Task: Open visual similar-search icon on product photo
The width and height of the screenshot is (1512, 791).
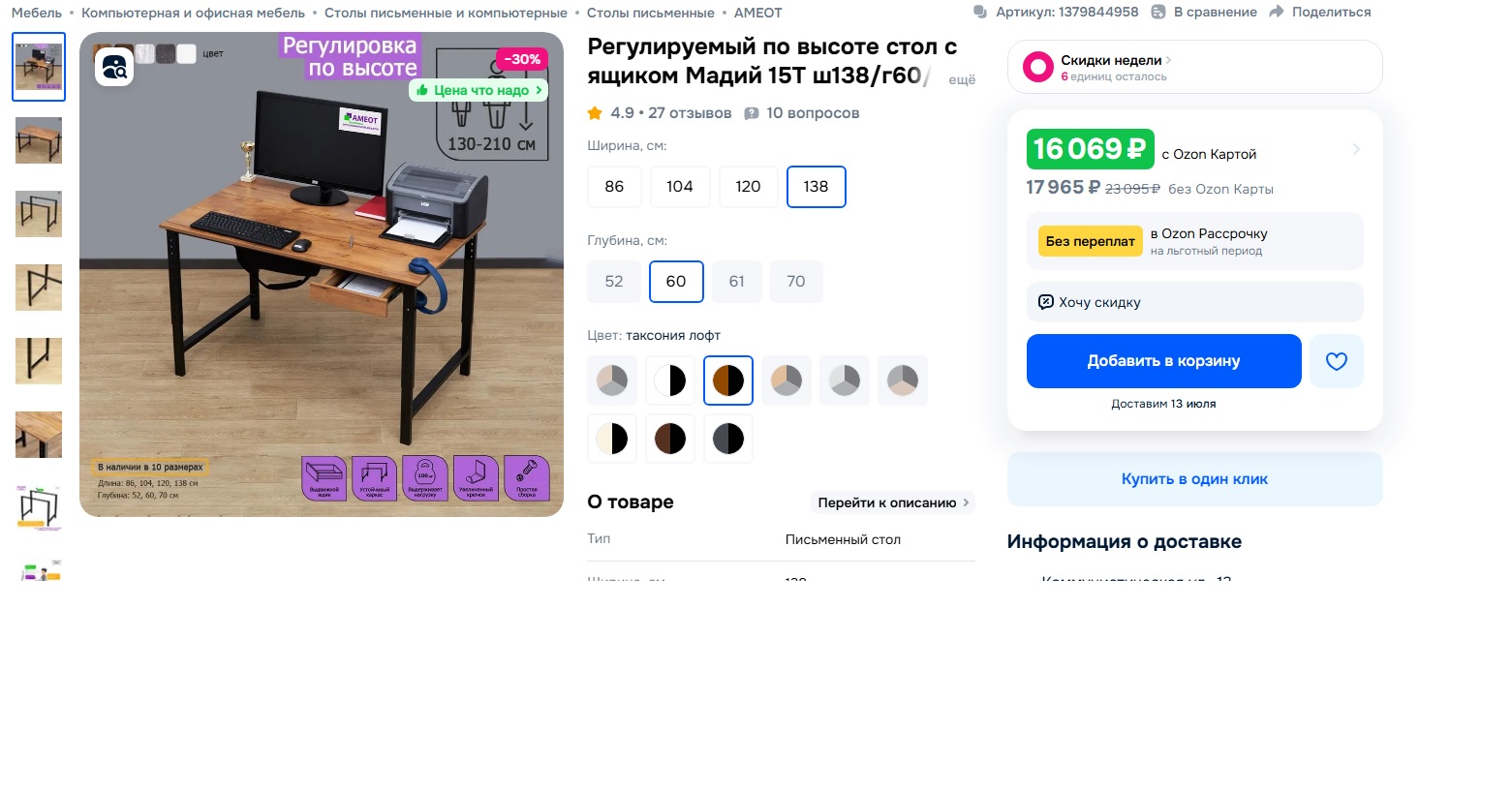Action: pyautogui.click(x=114, y=67)
